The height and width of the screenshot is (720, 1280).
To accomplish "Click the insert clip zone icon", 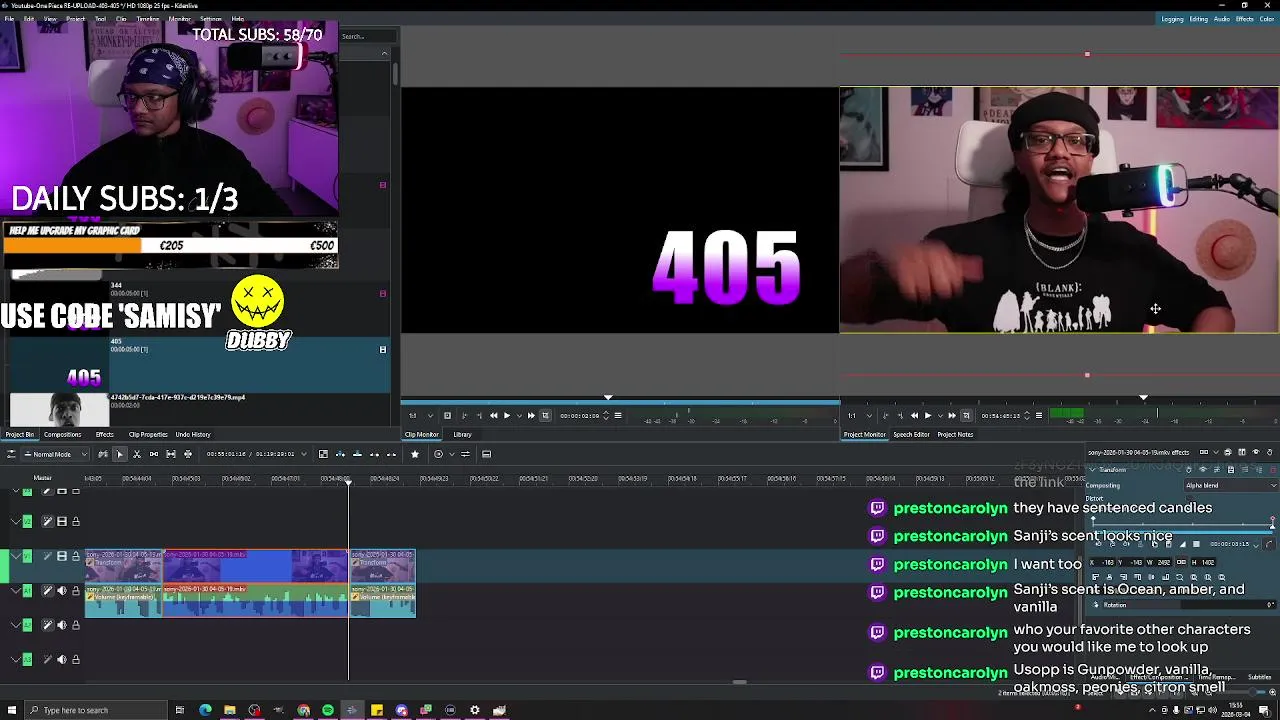I will coord(340,454).
